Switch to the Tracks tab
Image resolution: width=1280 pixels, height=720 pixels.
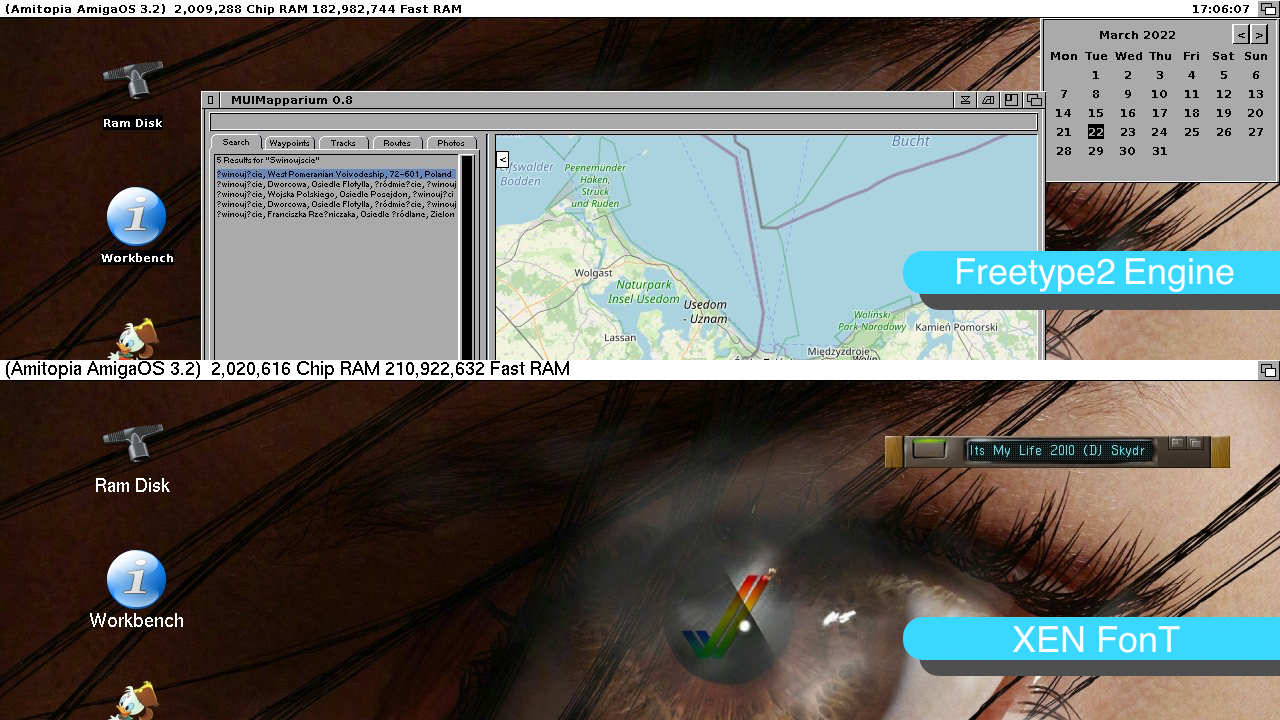343,143
